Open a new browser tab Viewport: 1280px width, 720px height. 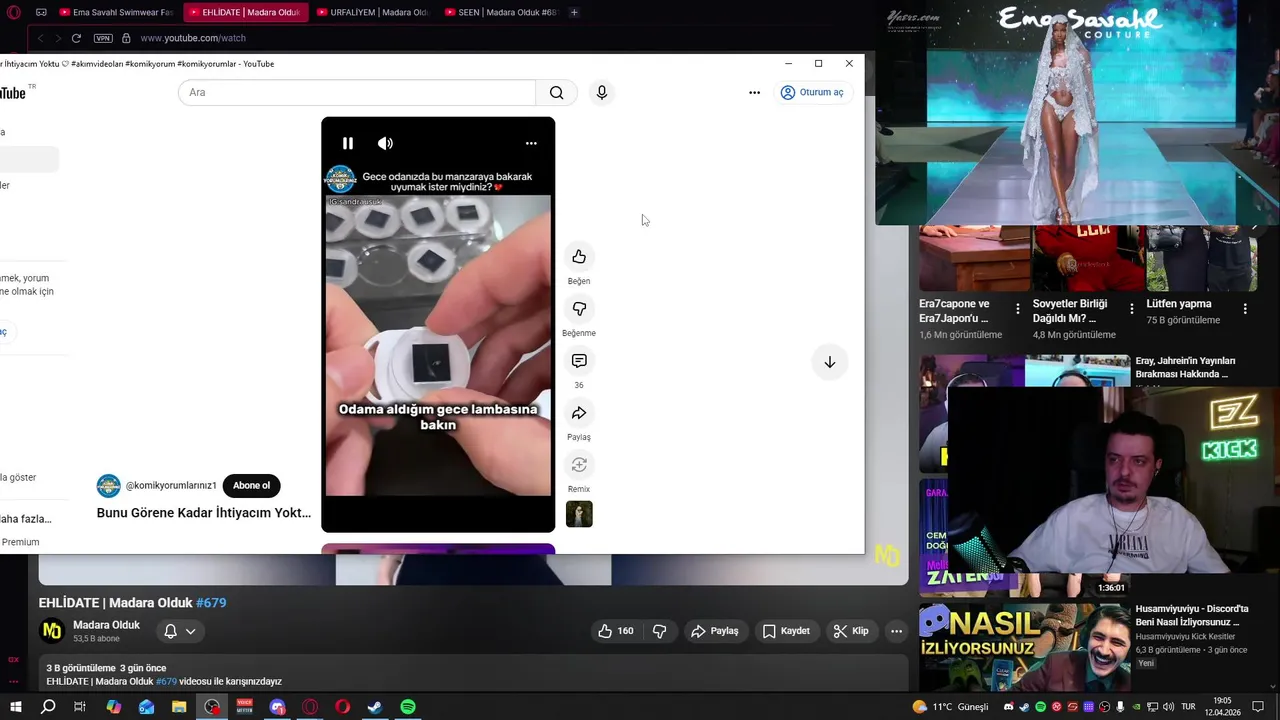pos(574,12)
